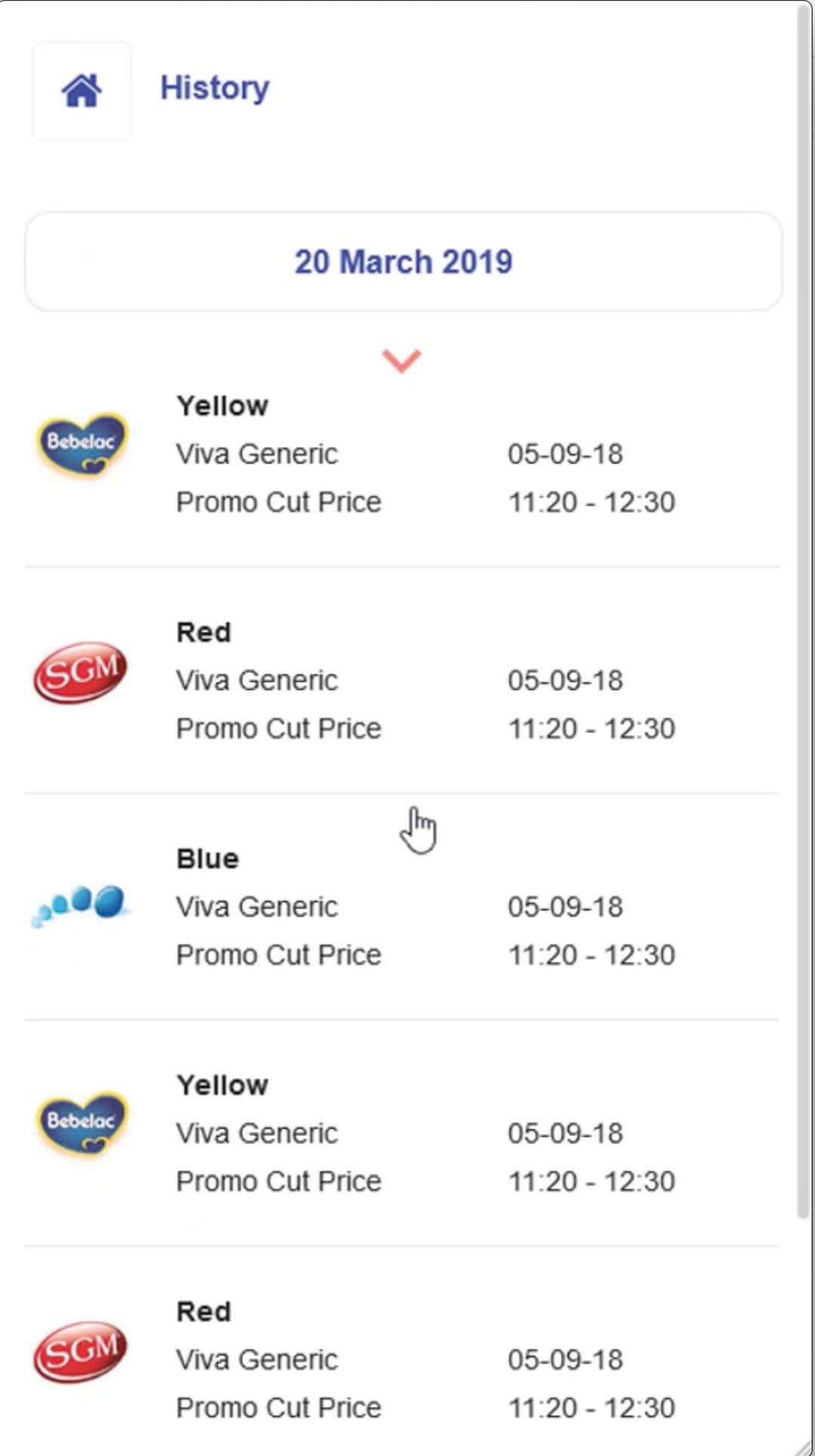Open the first Yellow entry title
This screenshot has width=815, height=1456.
222,406
